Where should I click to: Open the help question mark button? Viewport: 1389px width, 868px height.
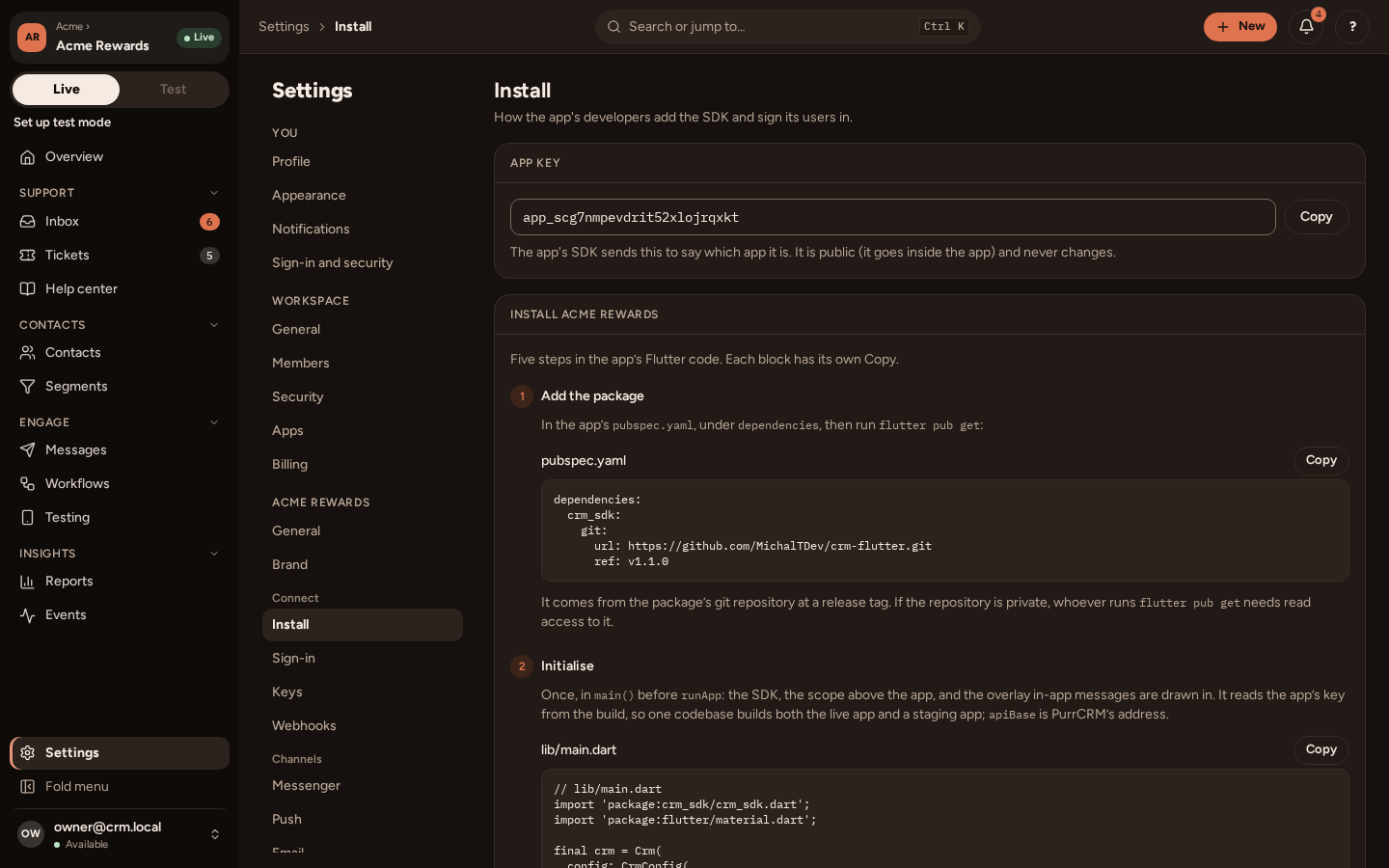pos(1352,27)
